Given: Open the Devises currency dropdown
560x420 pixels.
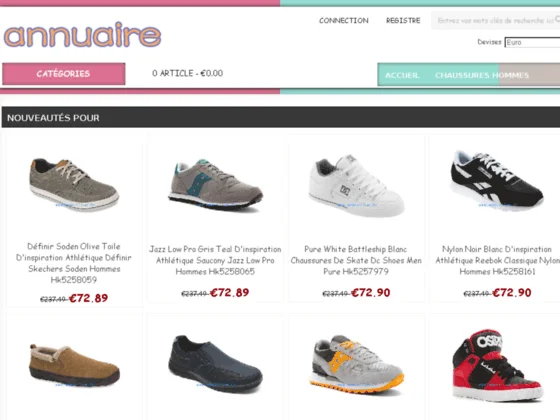Looking at the screenshot, I should (532, 42).
